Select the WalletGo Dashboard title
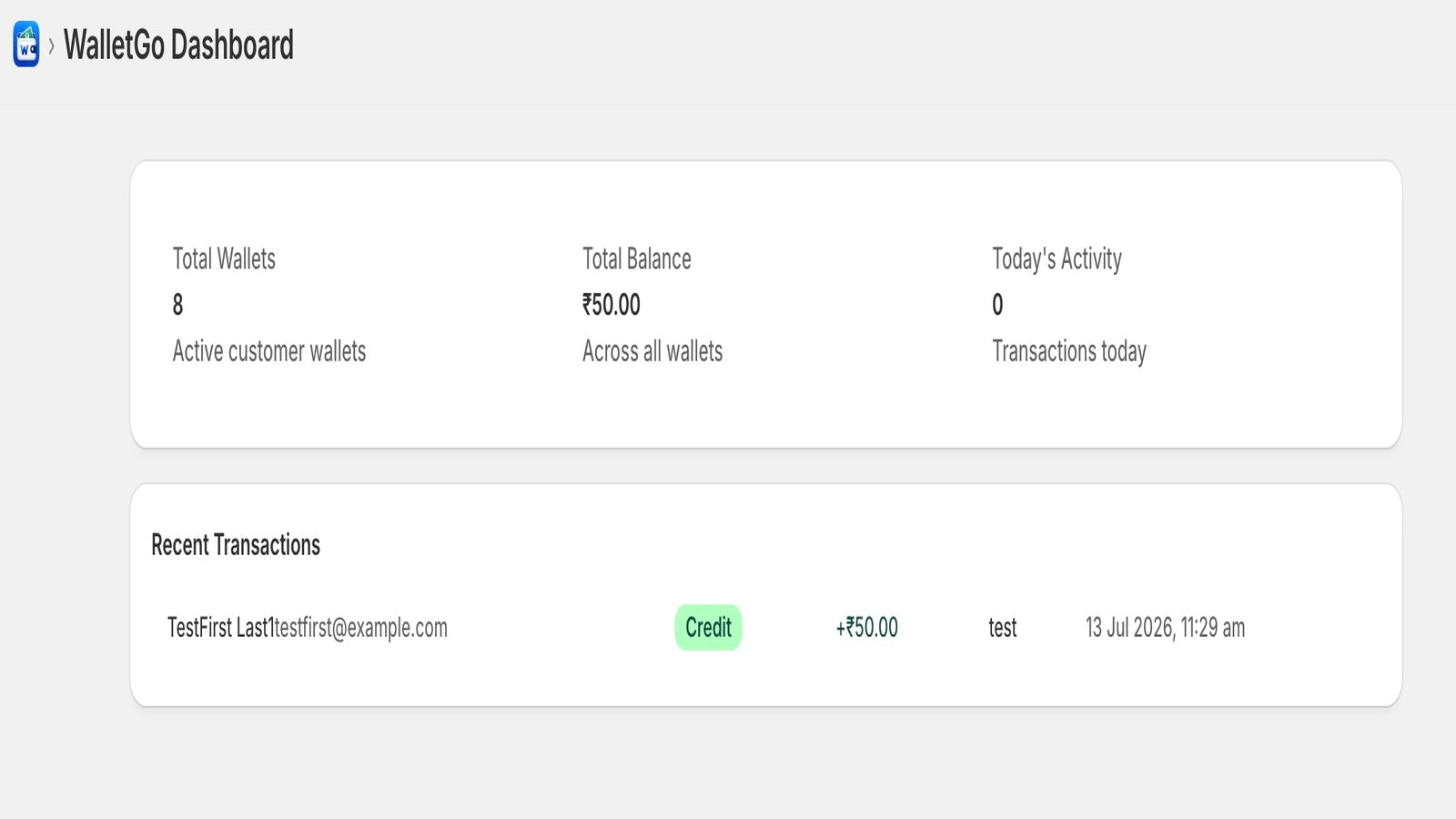The image size is (1456, 819). tap(178, 45)
